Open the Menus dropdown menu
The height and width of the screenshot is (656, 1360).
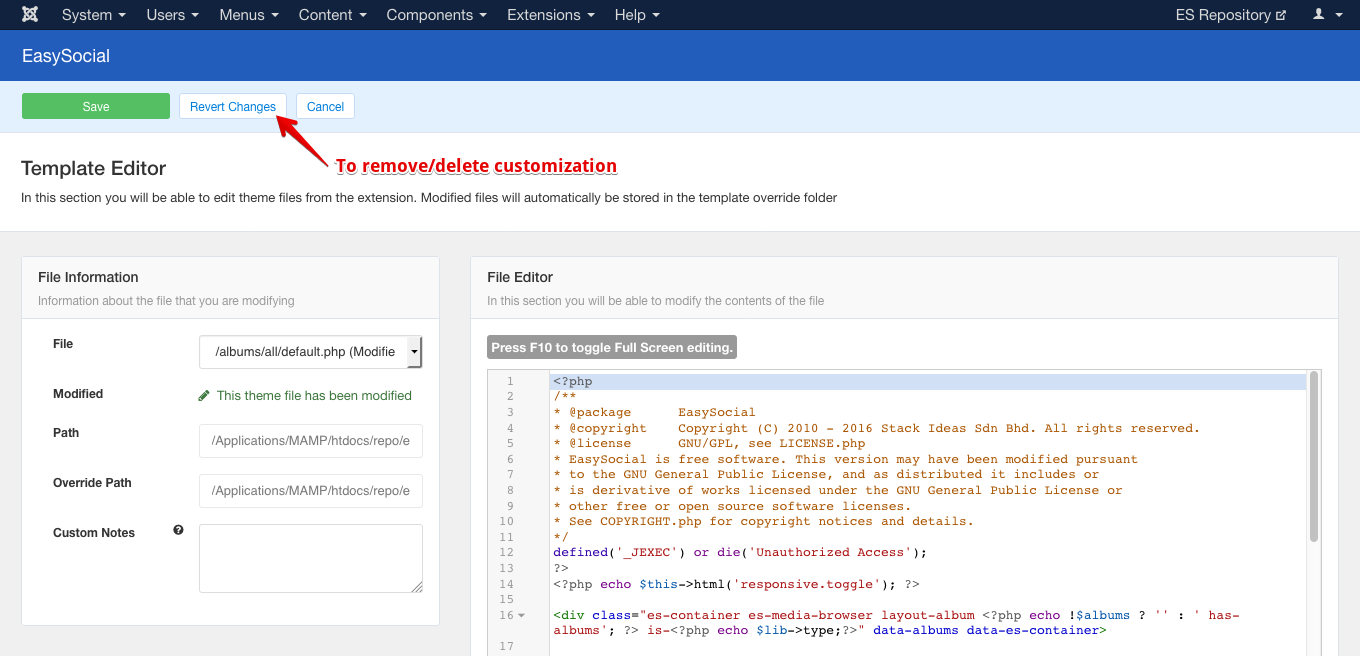(248, 15)
